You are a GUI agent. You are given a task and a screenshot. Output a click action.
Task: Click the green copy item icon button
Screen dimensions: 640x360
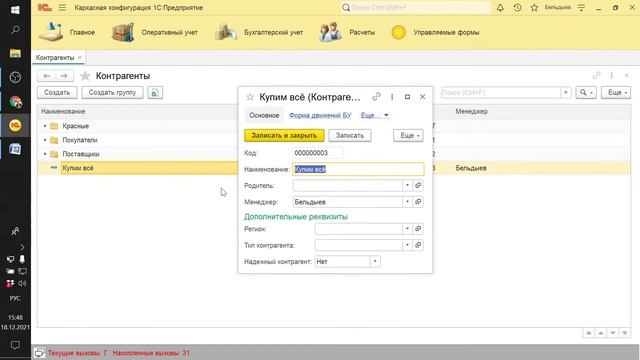(155, 93)
